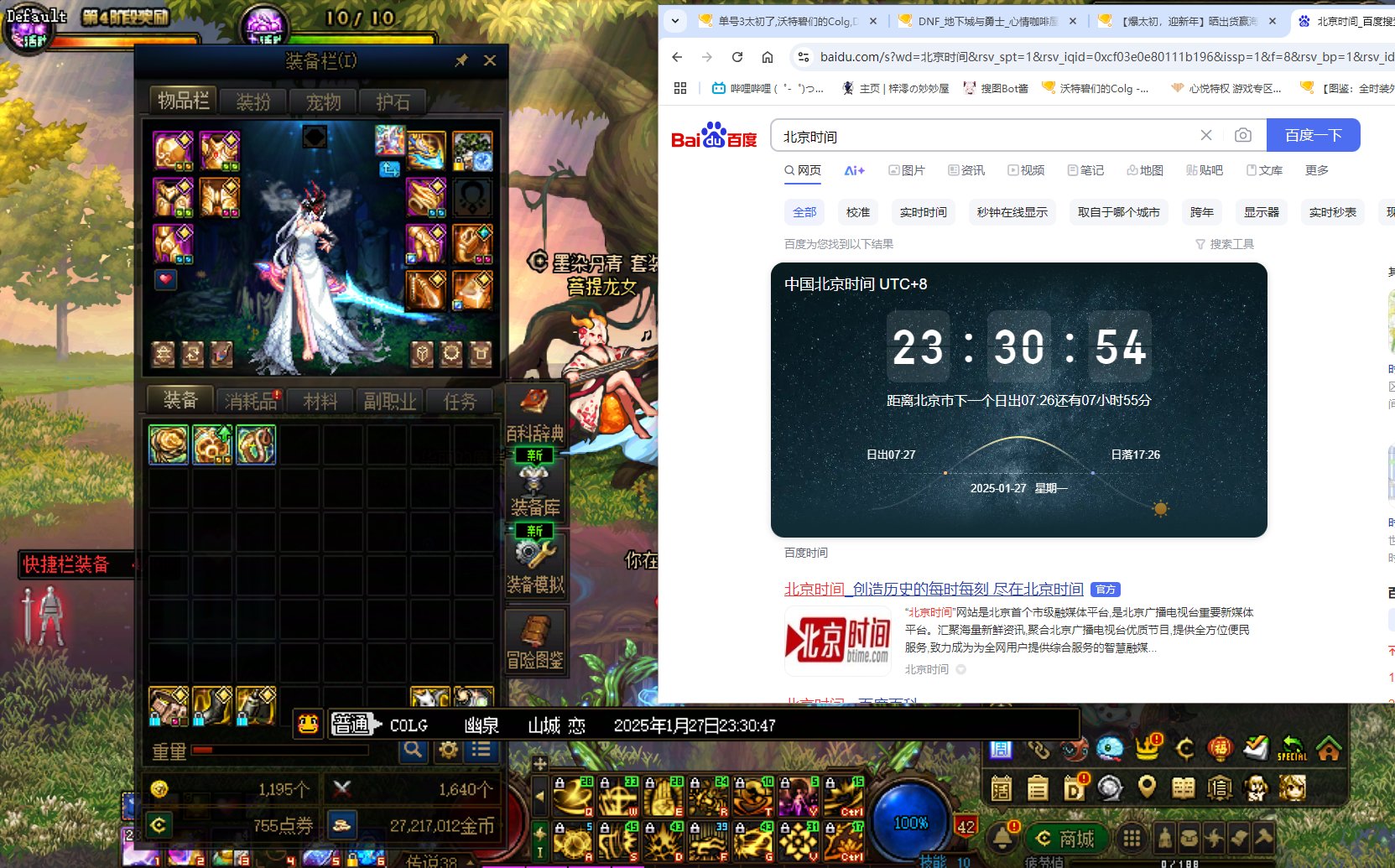
Task: Open the 百科辞典 encyclopedia button
Action: (535, 415)
